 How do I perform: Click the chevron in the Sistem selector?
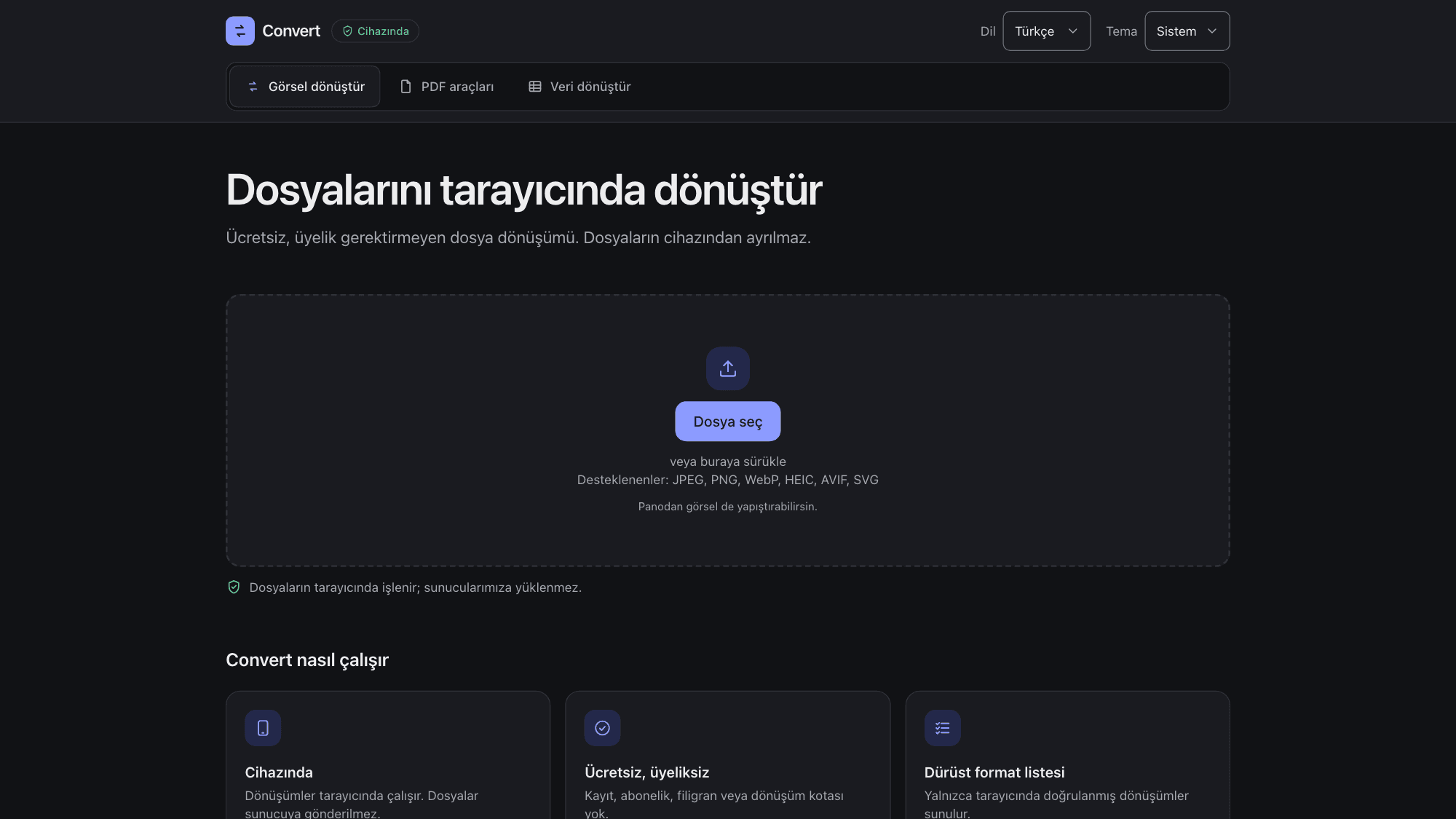click(1212, 31)
